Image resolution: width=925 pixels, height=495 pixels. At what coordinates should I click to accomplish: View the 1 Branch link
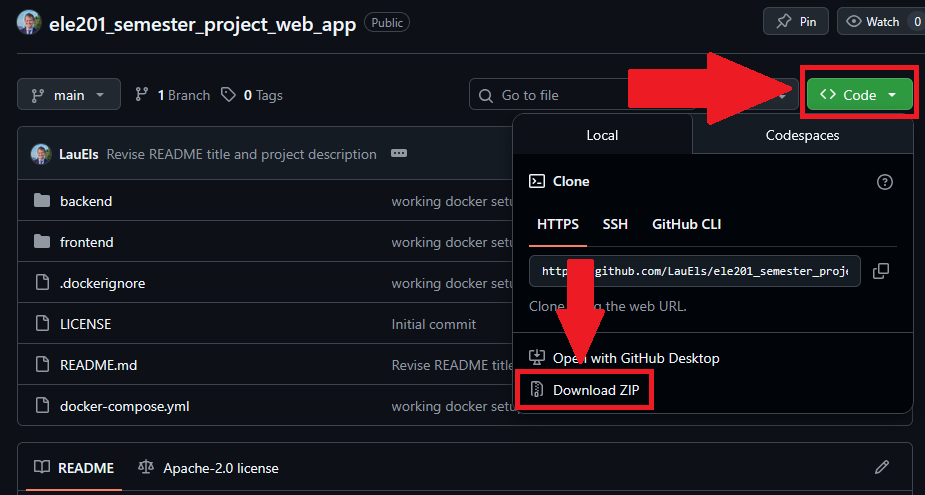[x=172, y=95]
